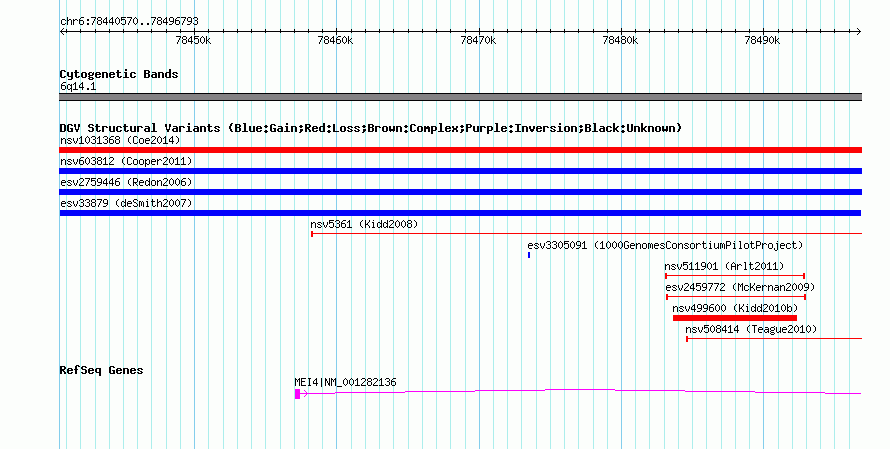Screen dimensions: 890x449
Task: Select the RefSeq Genes track title
Action: tap(101, 370)
